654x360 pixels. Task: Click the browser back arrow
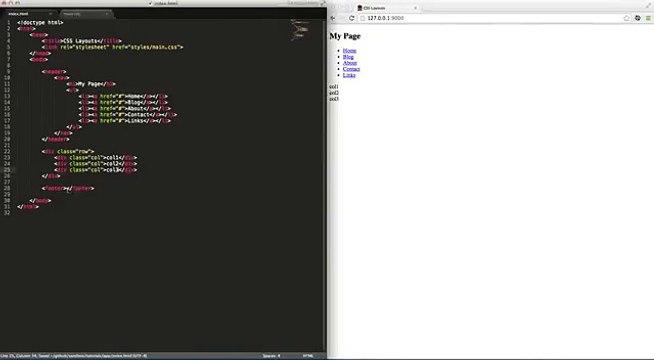(332, 18)
